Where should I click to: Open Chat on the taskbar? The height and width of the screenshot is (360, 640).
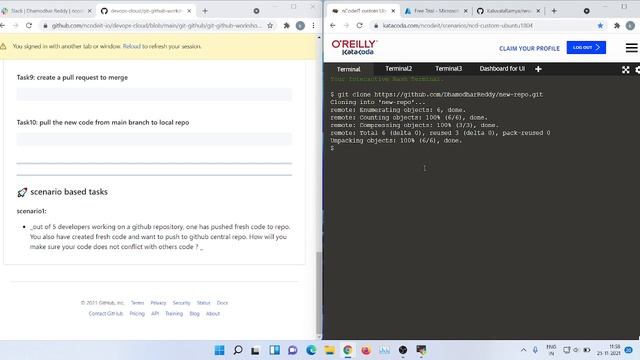(x=293, y=350)
